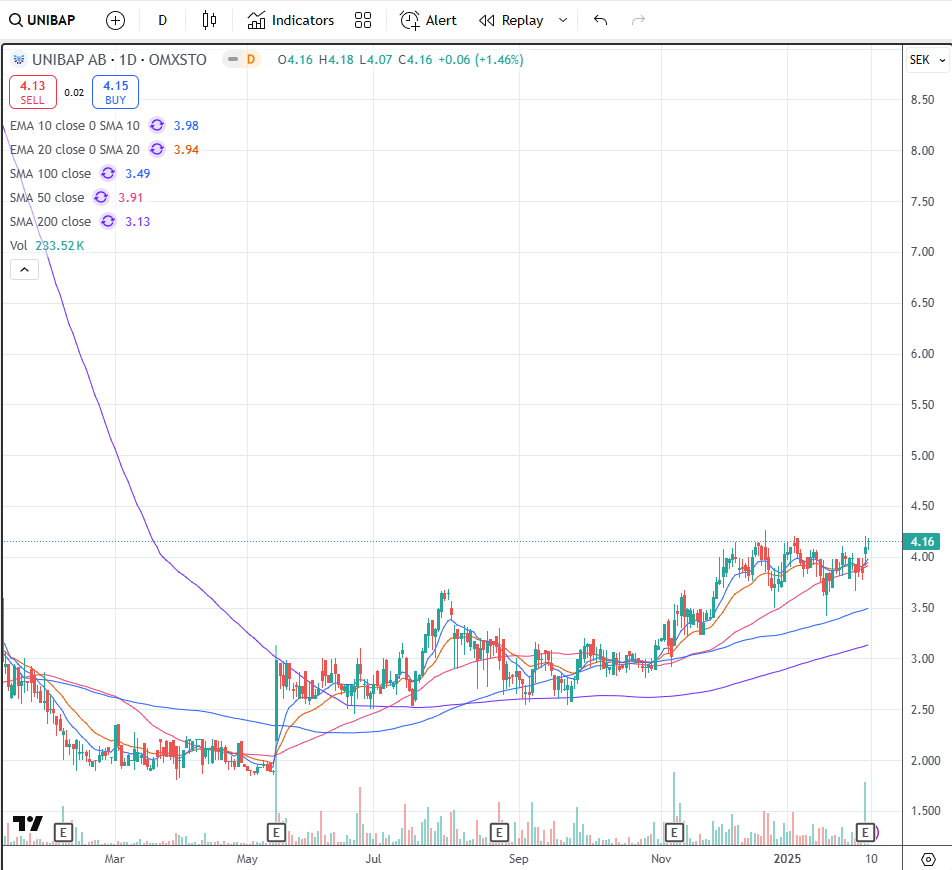Viewport: 952px width, 870px height.
Task: Collapse the indicator legend with chevron
Action: [x=24, y=269]
